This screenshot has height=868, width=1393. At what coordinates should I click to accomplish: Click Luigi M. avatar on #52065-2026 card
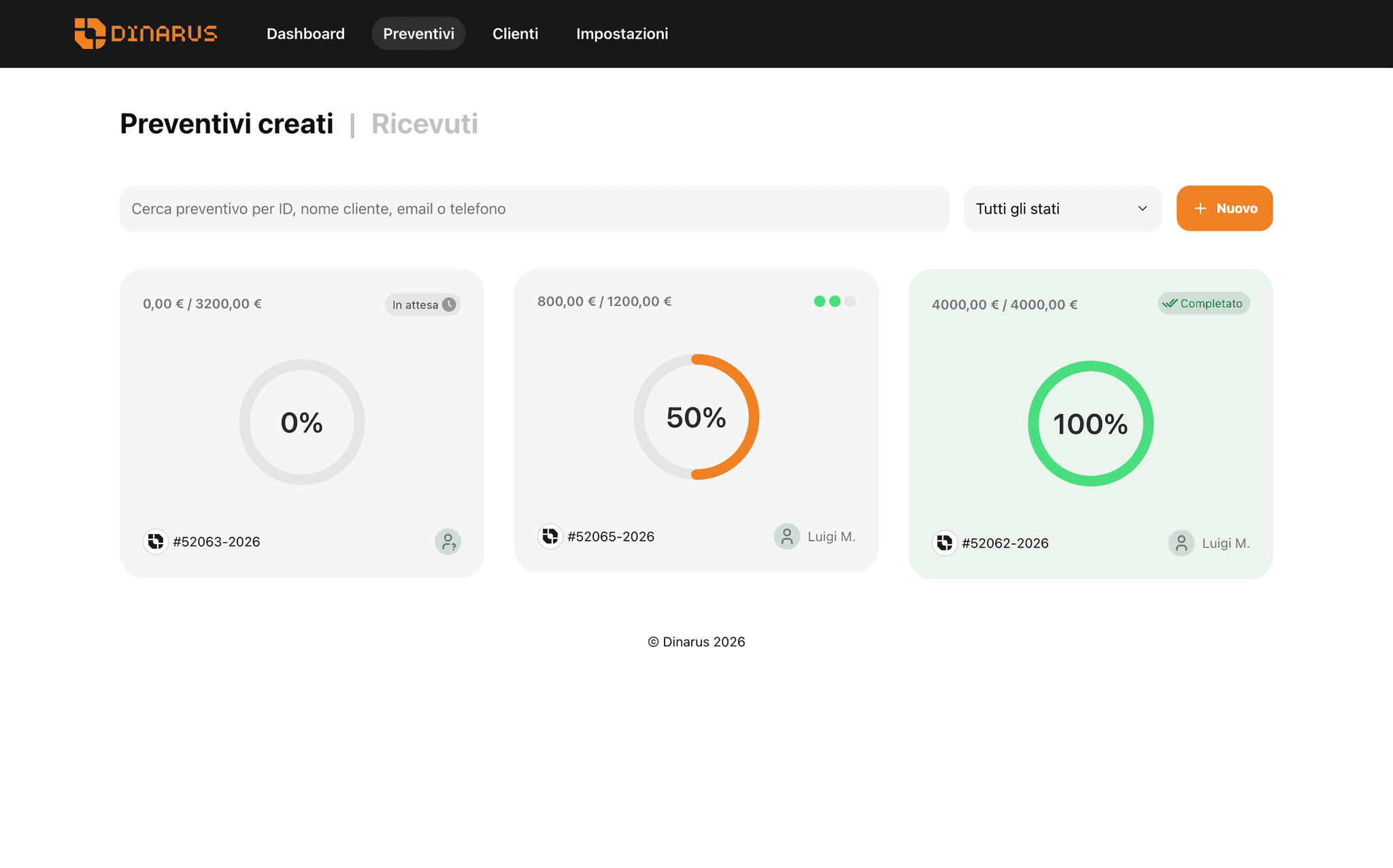coord(787,536)
